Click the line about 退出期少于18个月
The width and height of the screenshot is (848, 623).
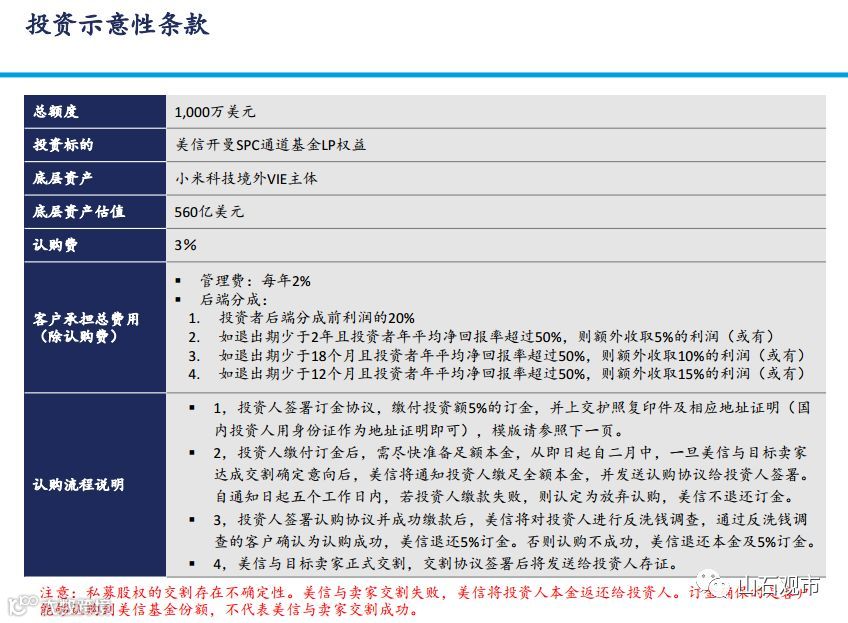[x=512, y=355]
